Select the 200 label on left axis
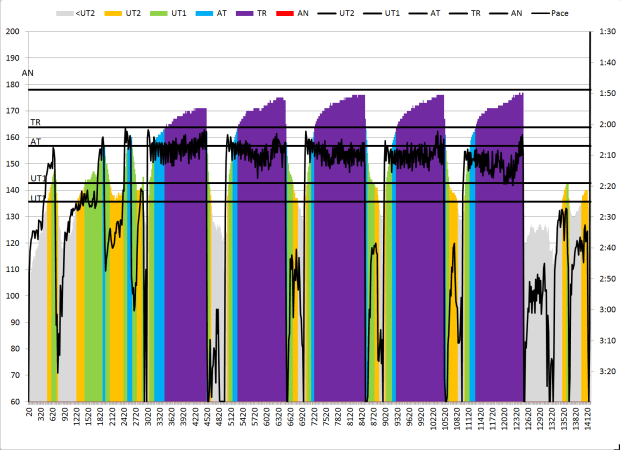The width and height of the screenshot is (620, 450). (x=13, y=32)
